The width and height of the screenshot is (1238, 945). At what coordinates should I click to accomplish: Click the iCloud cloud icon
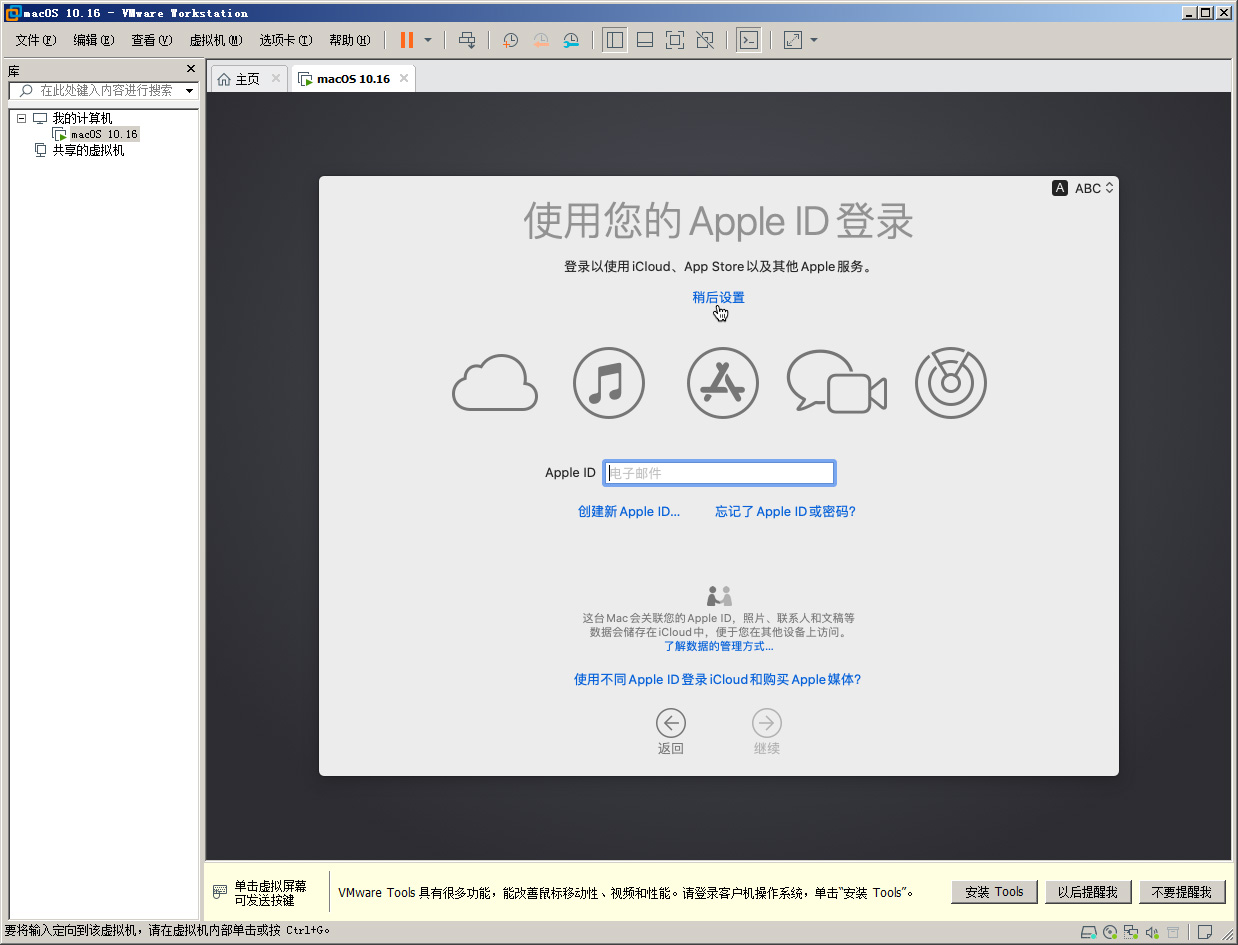point(495,383)
